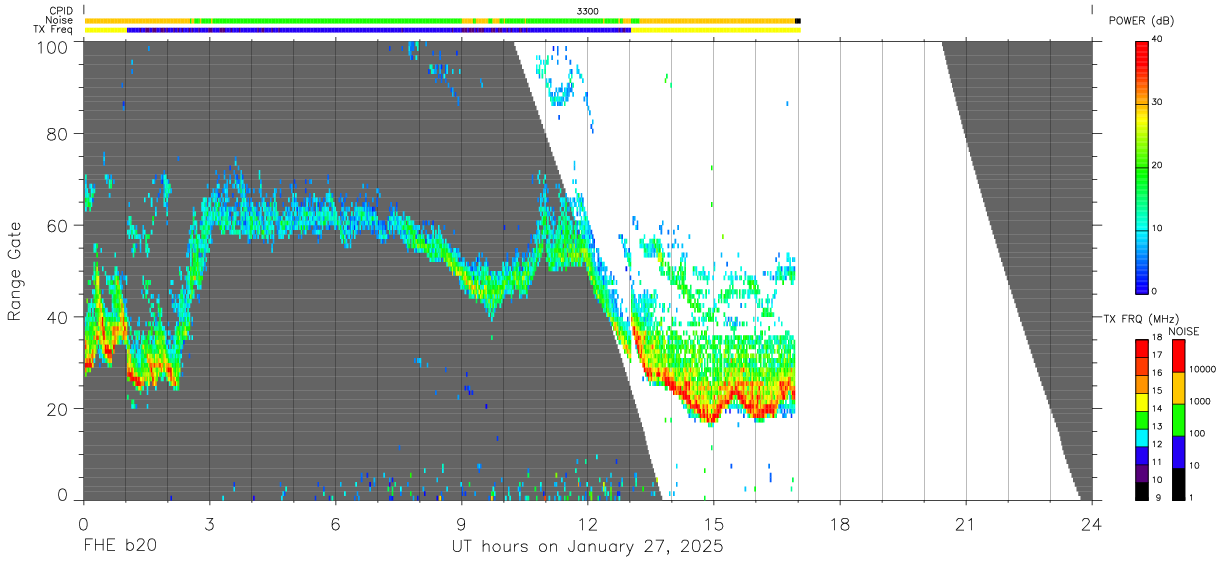Viewport: 1228px width, 567px height.
Task: Click the 100 tick on the Range Gate axis
Action: pos(54,47)
